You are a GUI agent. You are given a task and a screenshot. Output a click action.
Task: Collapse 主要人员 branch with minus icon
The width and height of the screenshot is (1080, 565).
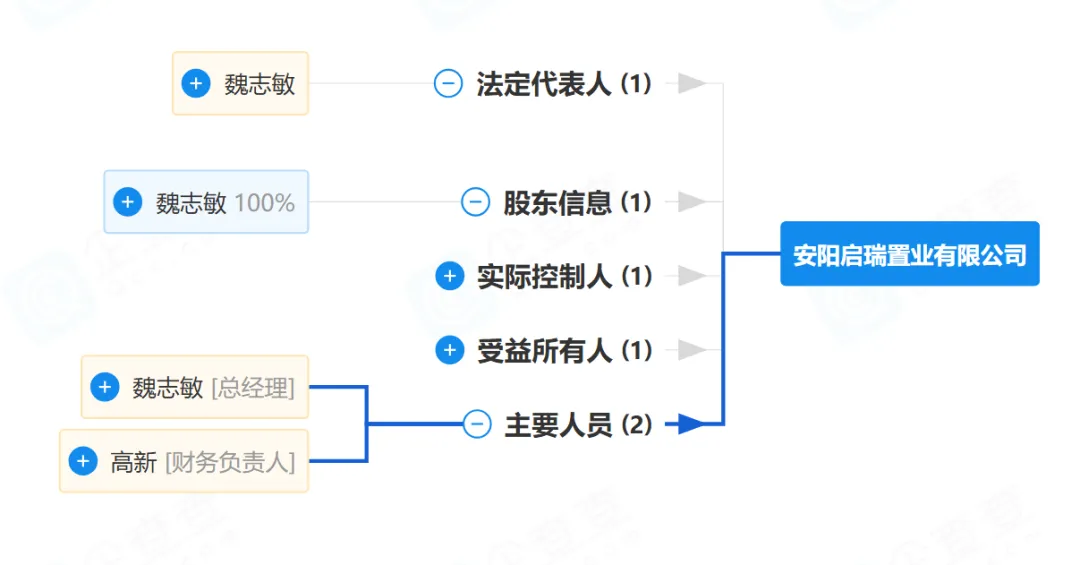tap(478, 425)
